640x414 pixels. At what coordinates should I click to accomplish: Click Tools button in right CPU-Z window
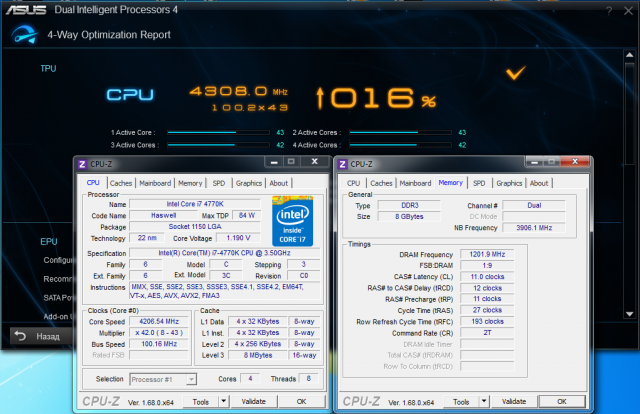[461, 402]
